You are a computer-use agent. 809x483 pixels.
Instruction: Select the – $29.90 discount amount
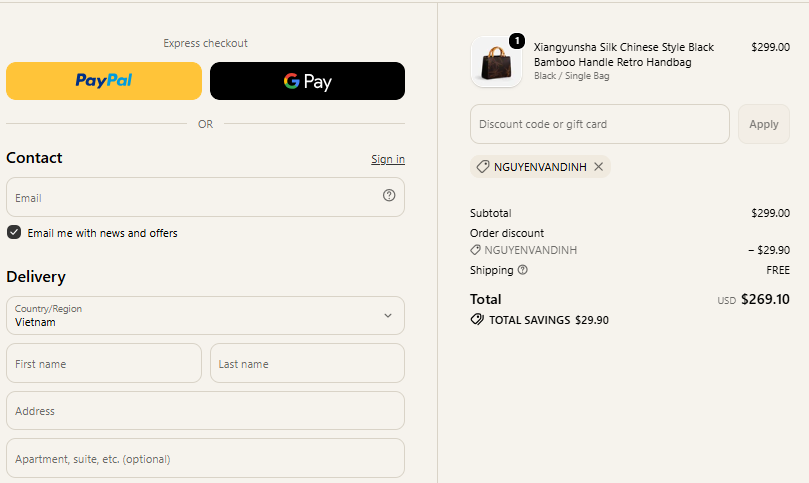click(x=769, y=250)
